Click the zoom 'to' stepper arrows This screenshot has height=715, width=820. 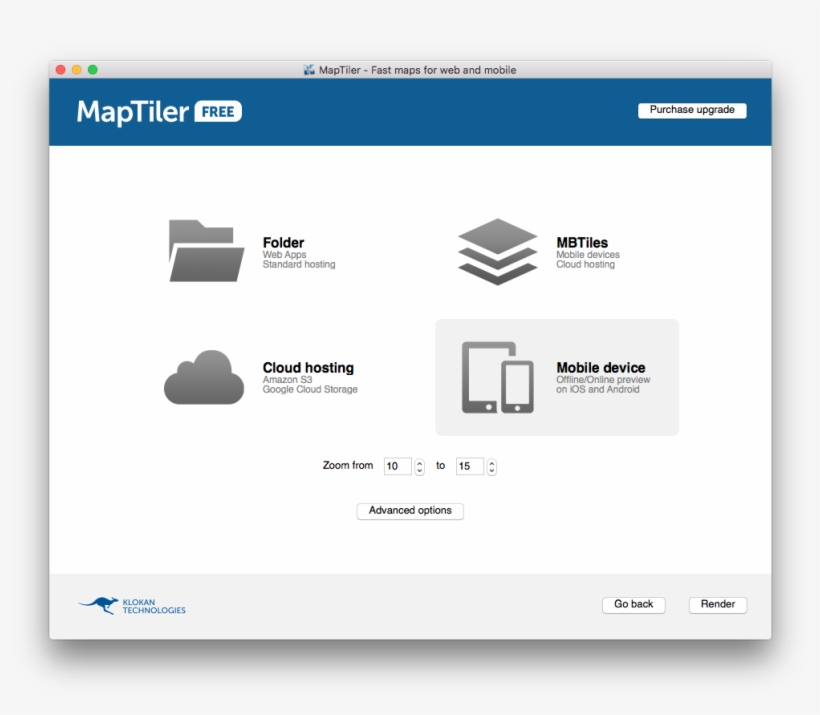click(492, 466)
